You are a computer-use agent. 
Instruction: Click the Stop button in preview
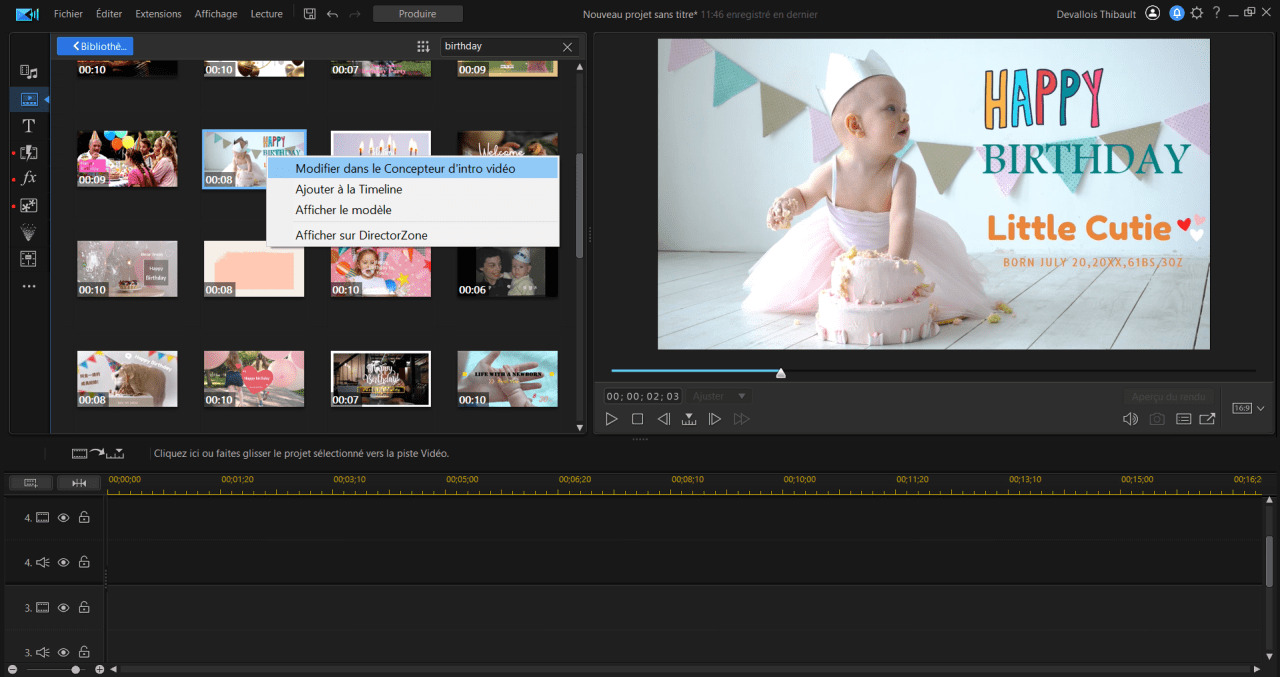click(637, 419)
